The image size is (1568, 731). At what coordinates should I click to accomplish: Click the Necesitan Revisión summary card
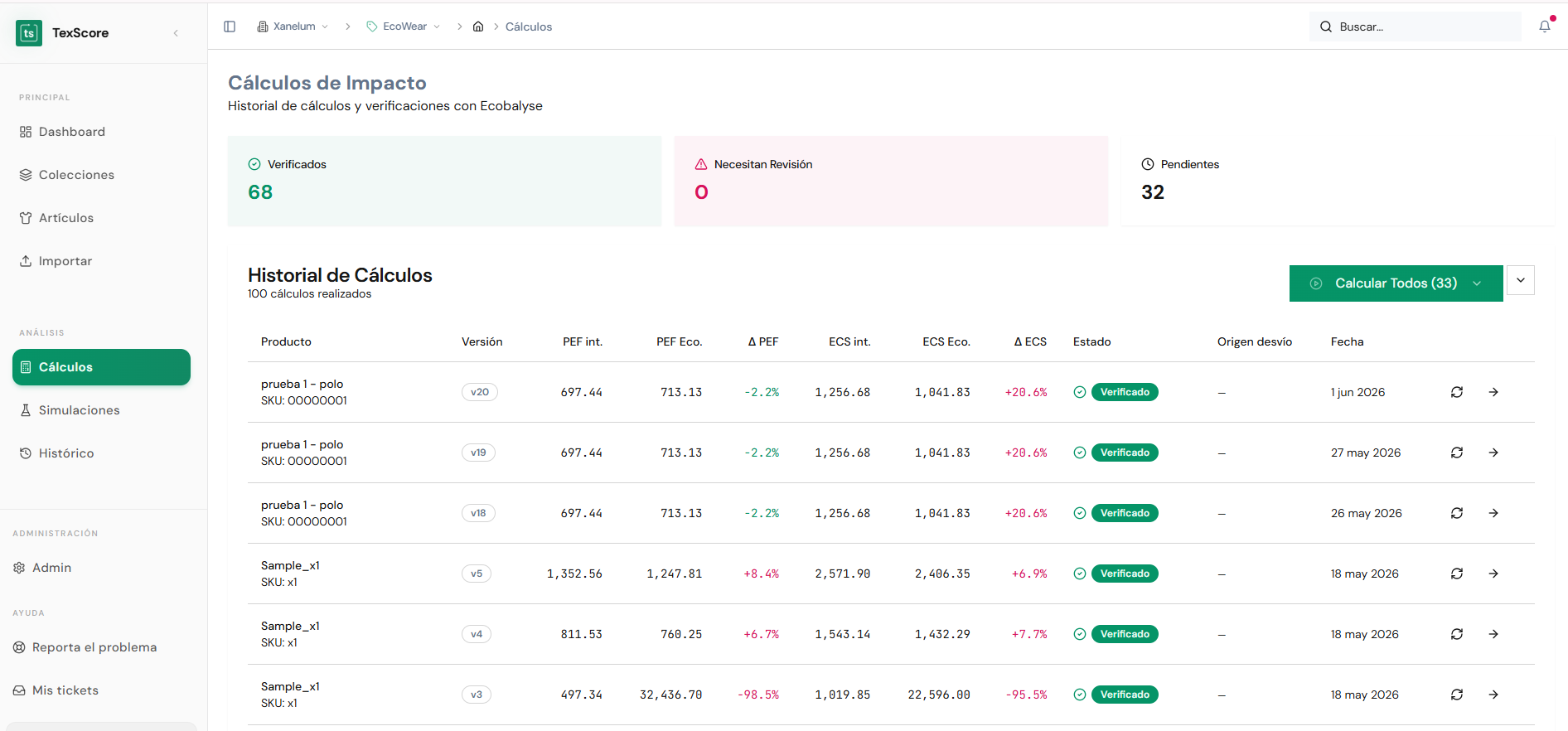[892, 182]
